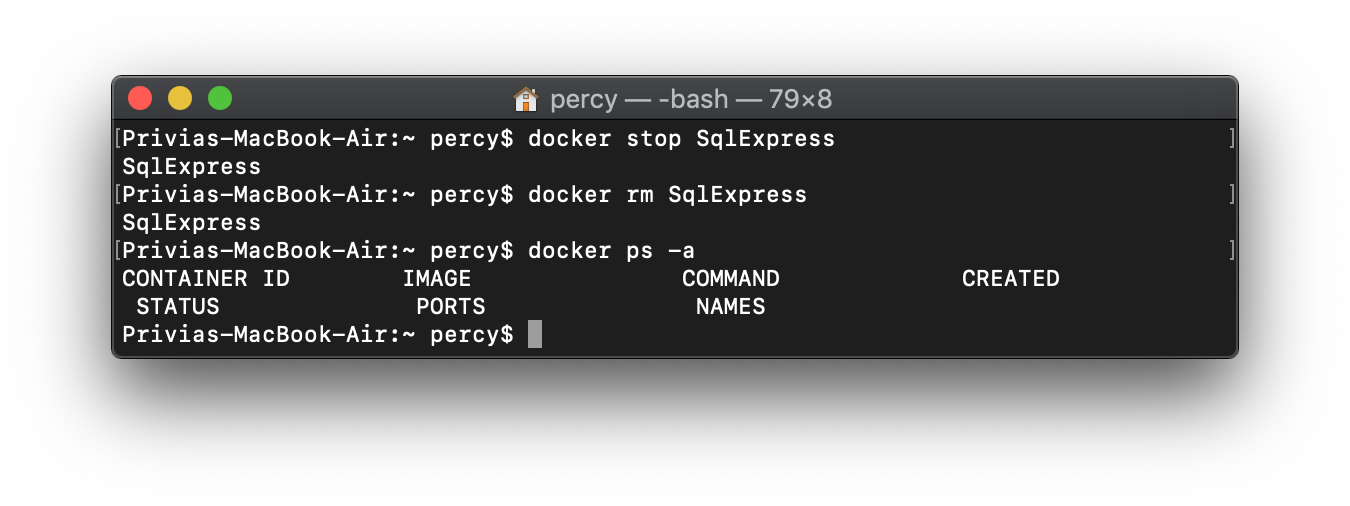The image size is (1350, 506).
Task: Click the 'docker rm SqlExpress' command text
Action: pos(667,194)
